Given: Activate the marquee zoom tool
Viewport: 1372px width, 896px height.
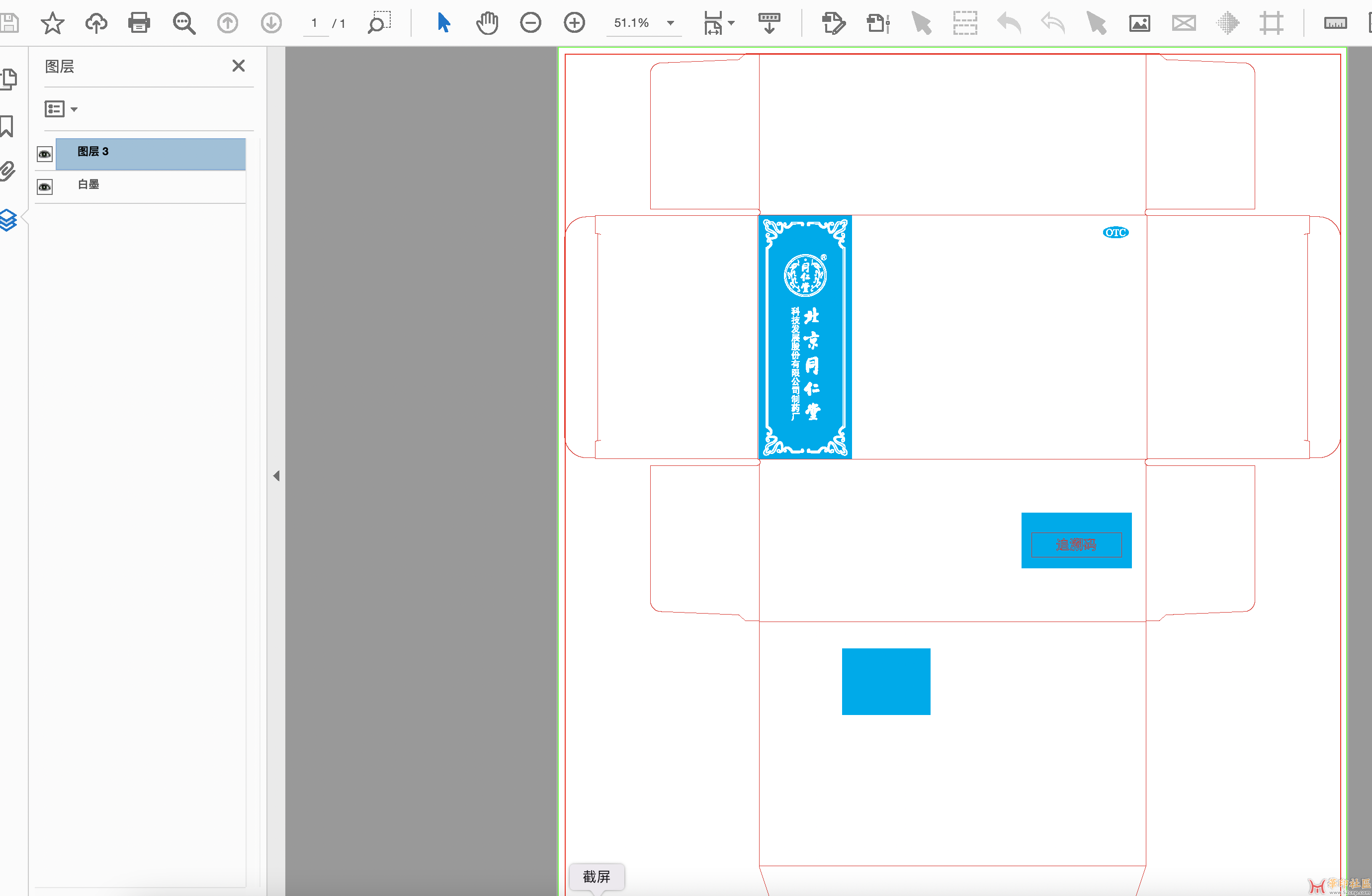Looking at the screenshot, I should coord(379,23).
